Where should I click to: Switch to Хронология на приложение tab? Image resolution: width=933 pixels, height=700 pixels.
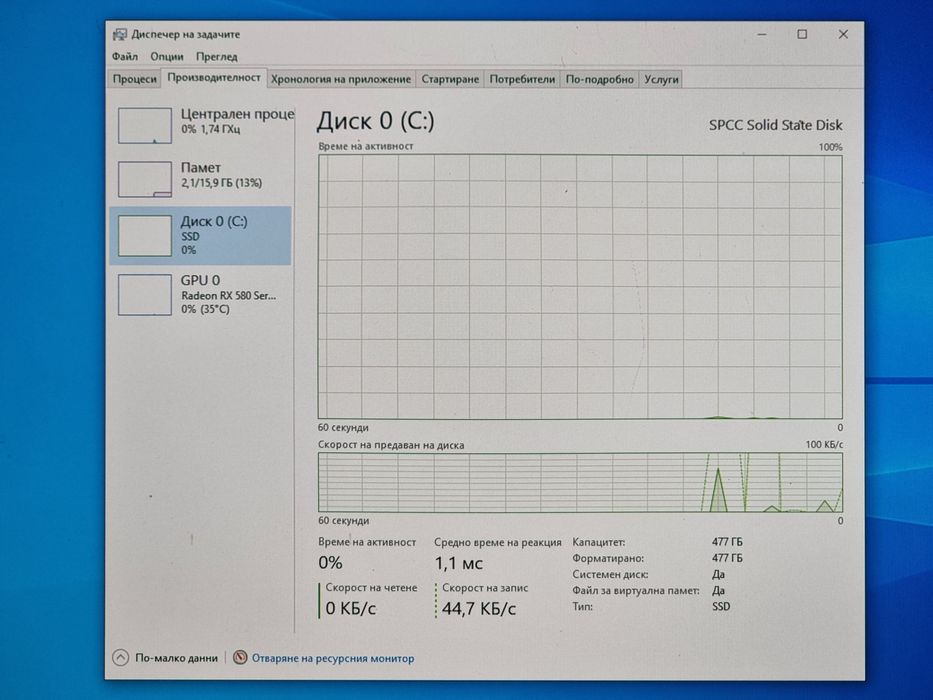341,79
